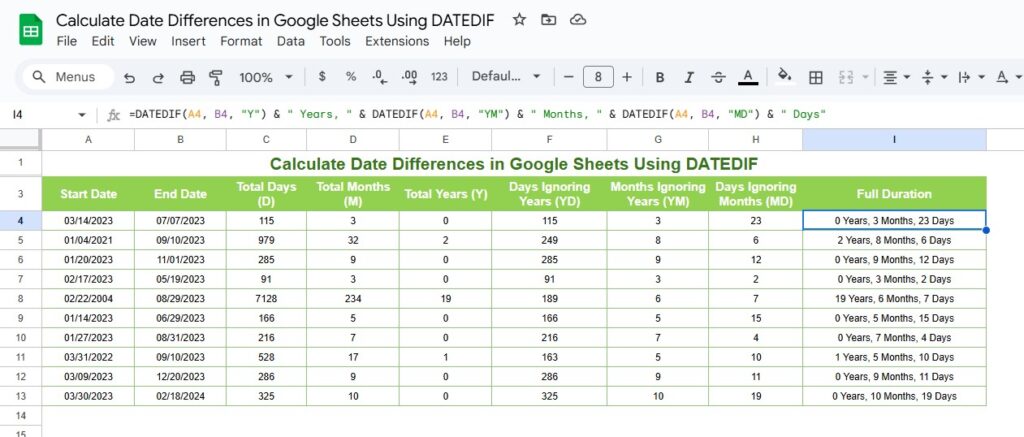Select cell showing 234 months
The height and width of the screenshot is (437, 1024).
(353, 299)
